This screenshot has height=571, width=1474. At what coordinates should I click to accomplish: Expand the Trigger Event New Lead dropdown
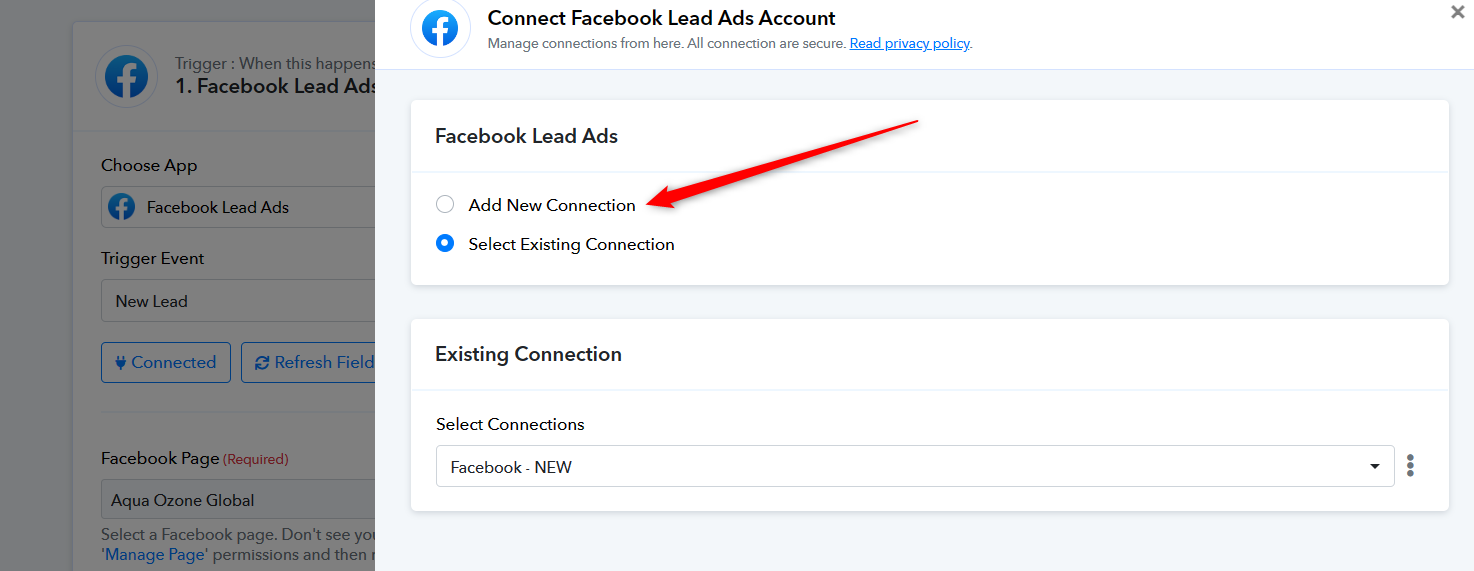pos(238,301)
